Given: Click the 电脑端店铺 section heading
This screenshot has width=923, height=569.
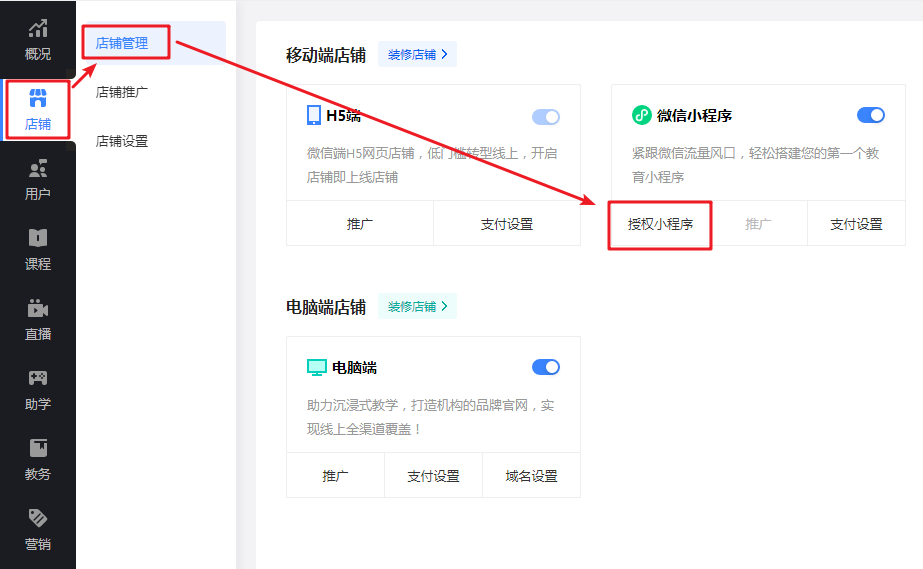Looking at the screenshot, I should [326, 307].
